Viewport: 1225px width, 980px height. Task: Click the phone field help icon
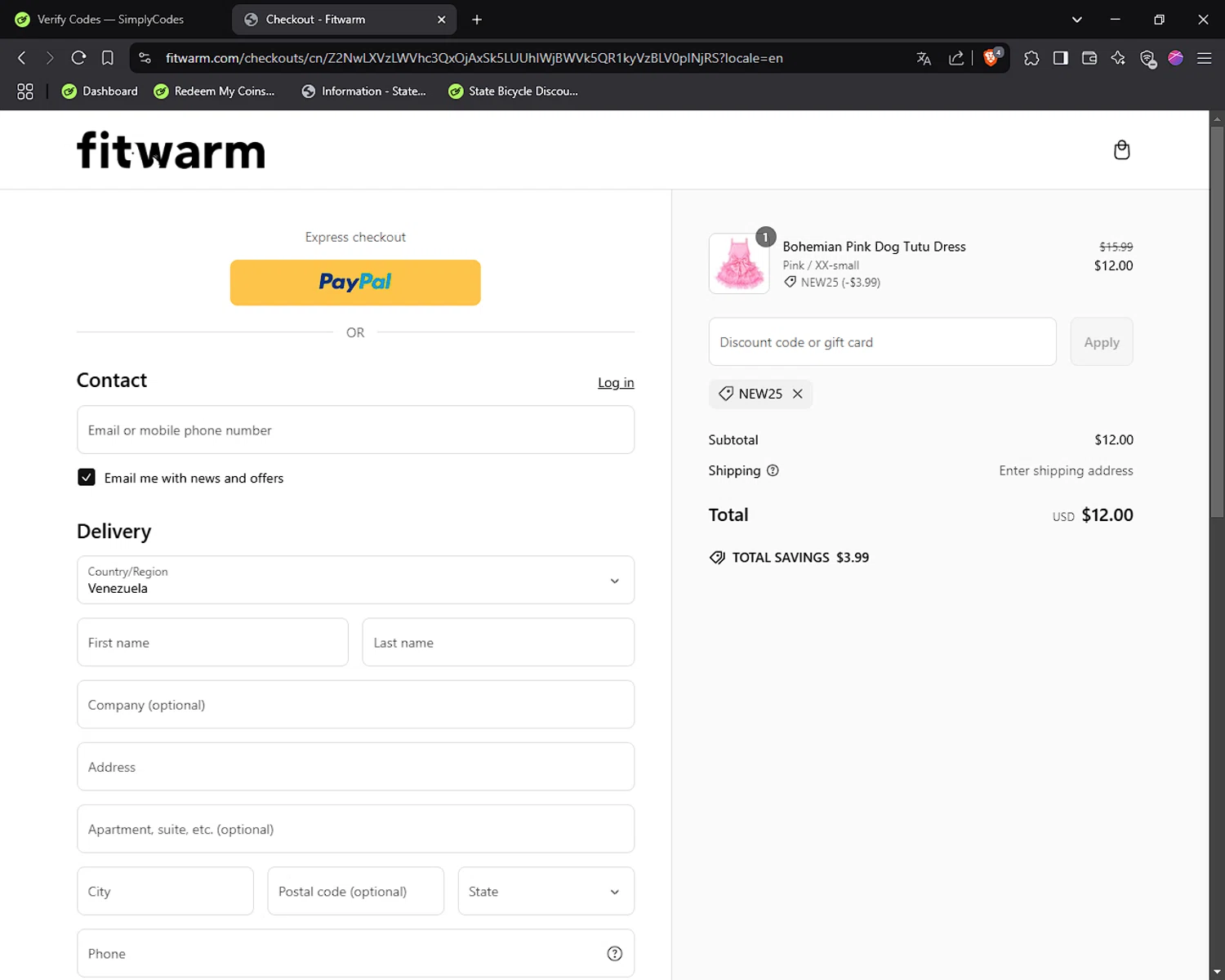click(614, 953)
